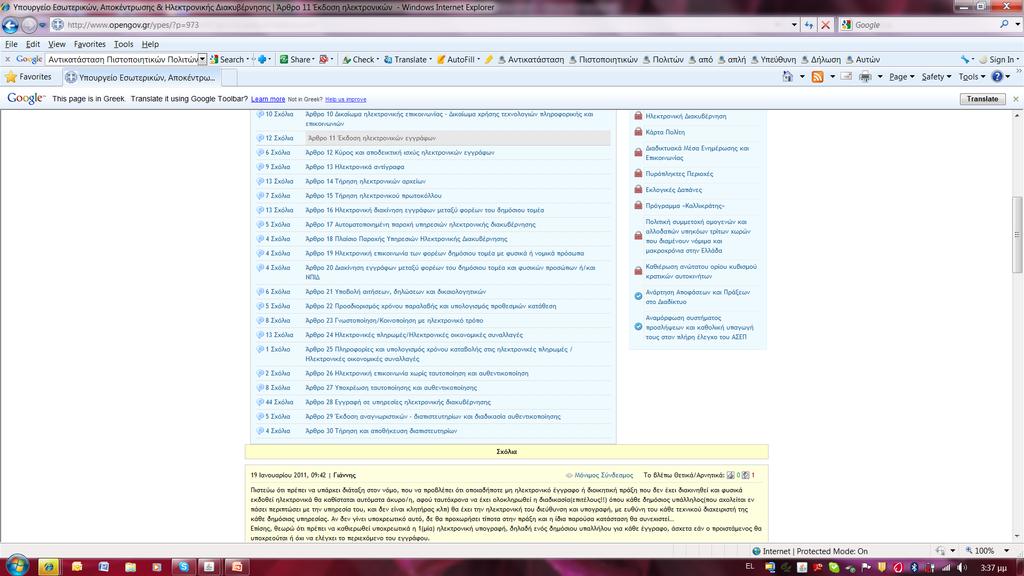
Task: Click the Windows Start orb
Action: coord(17,566)
